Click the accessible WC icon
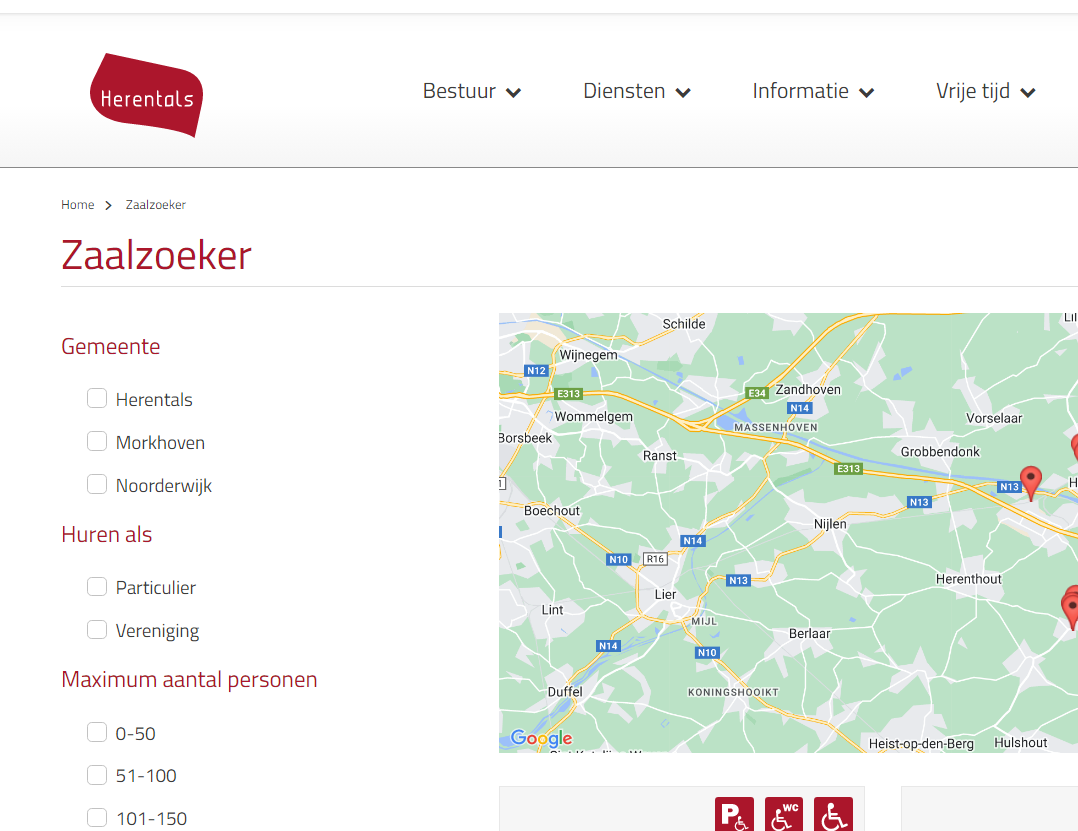The height and width of the screenshot is (831, 1078). [x=784, y=815]
